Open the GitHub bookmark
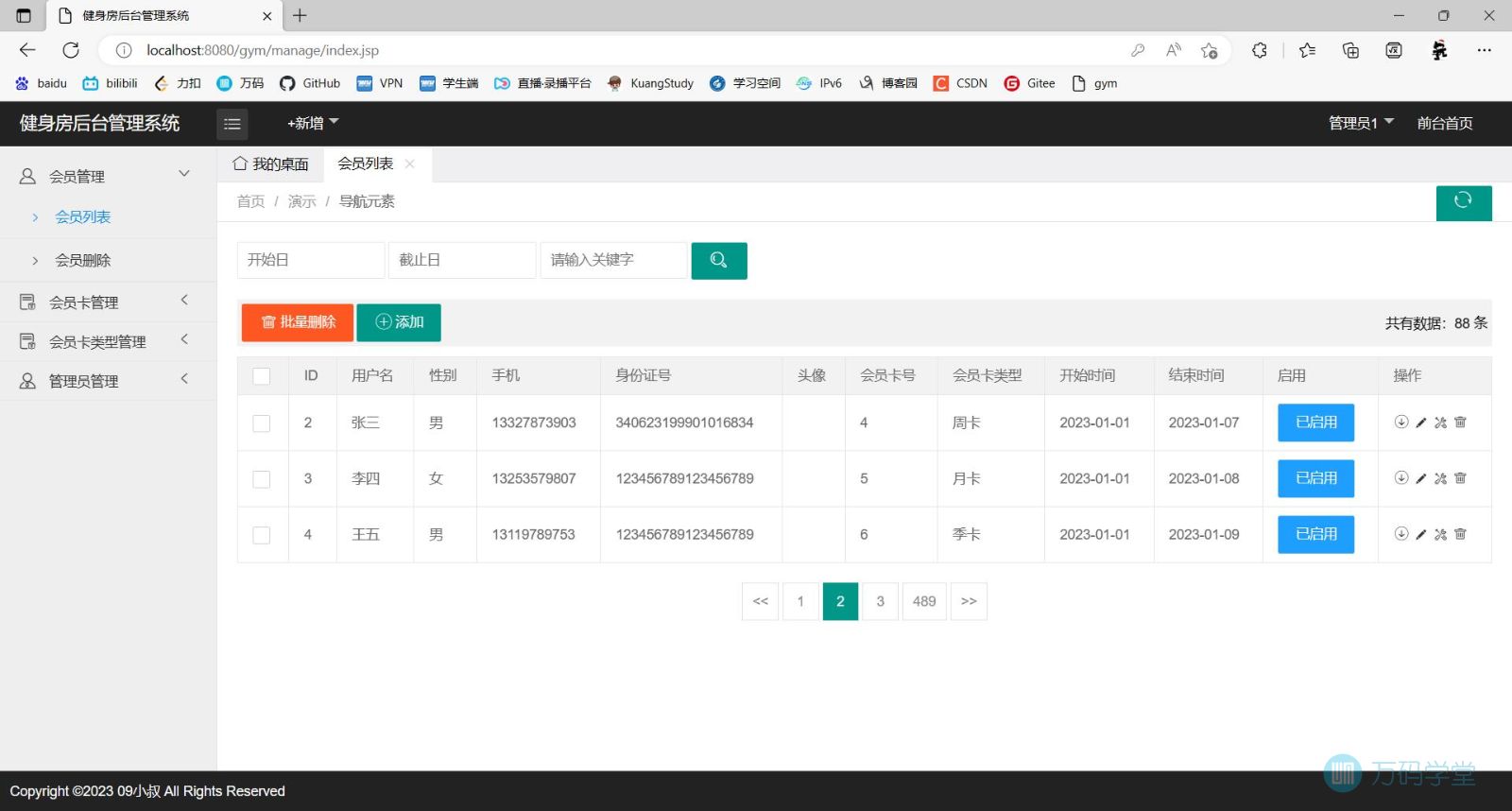This screenshot has height=811, width=1512. click(310, 83)
